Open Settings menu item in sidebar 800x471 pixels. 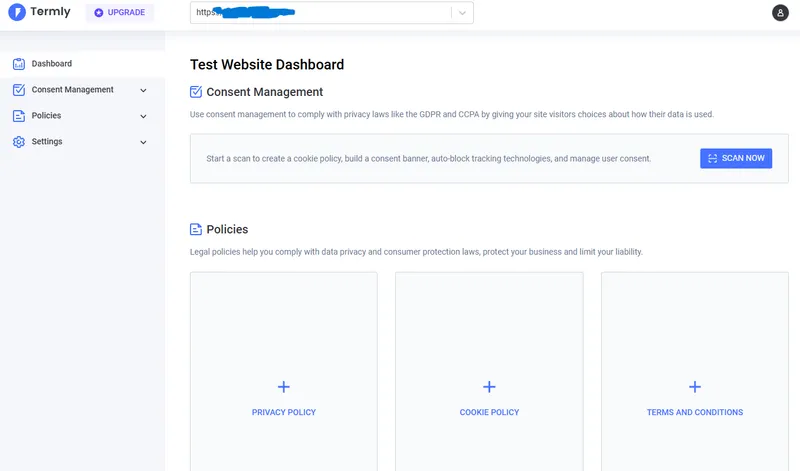(x=83, y=142)
